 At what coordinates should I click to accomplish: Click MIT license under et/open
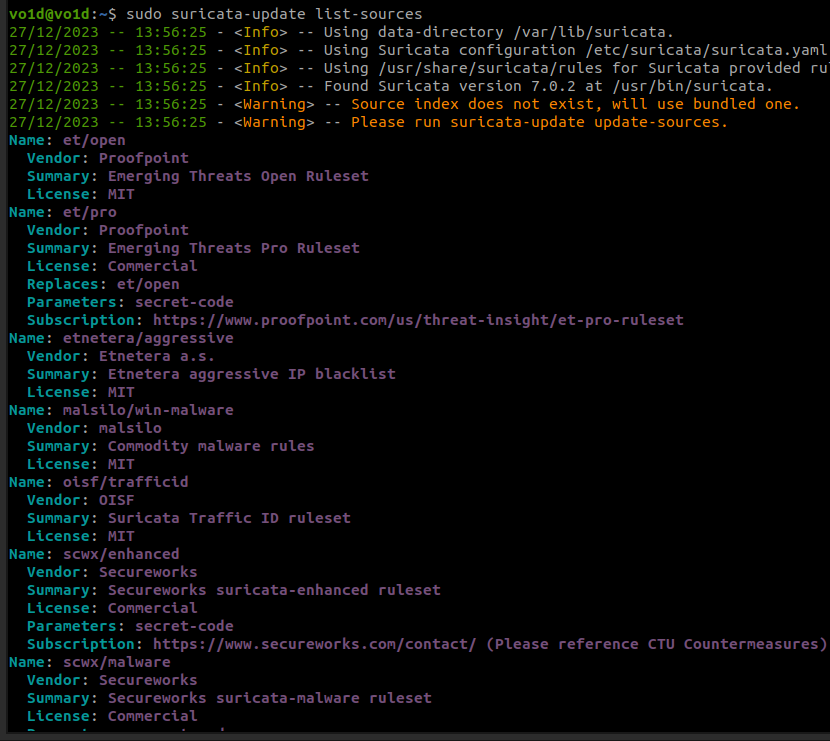point(121,194)
